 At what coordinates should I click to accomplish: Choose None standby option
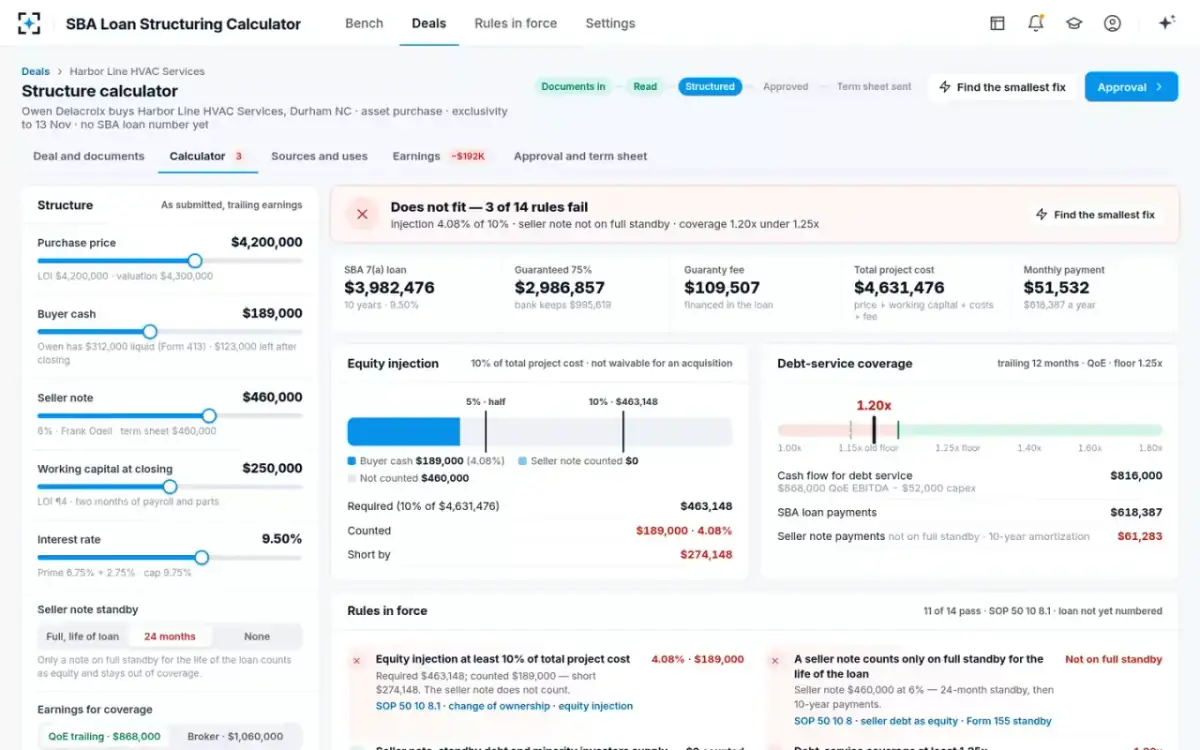click(257, 636)
